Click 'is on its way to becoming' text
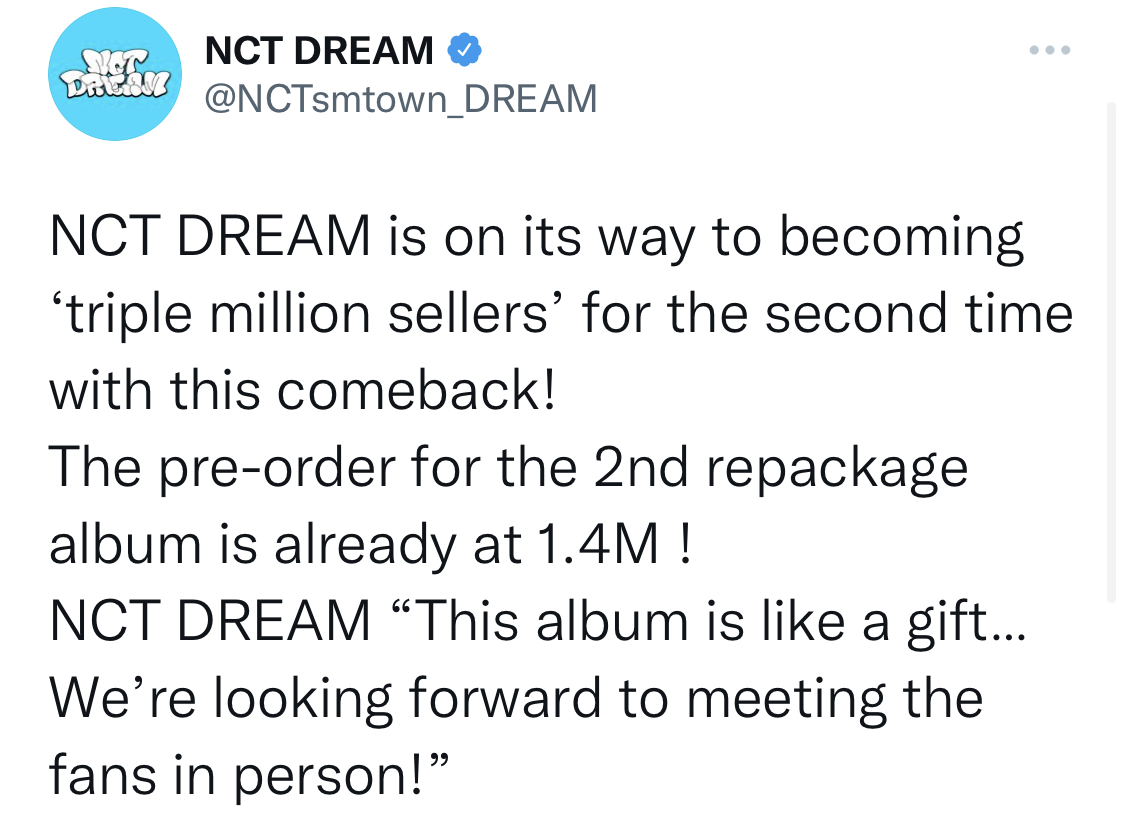1125x833 pixels. 706,237
